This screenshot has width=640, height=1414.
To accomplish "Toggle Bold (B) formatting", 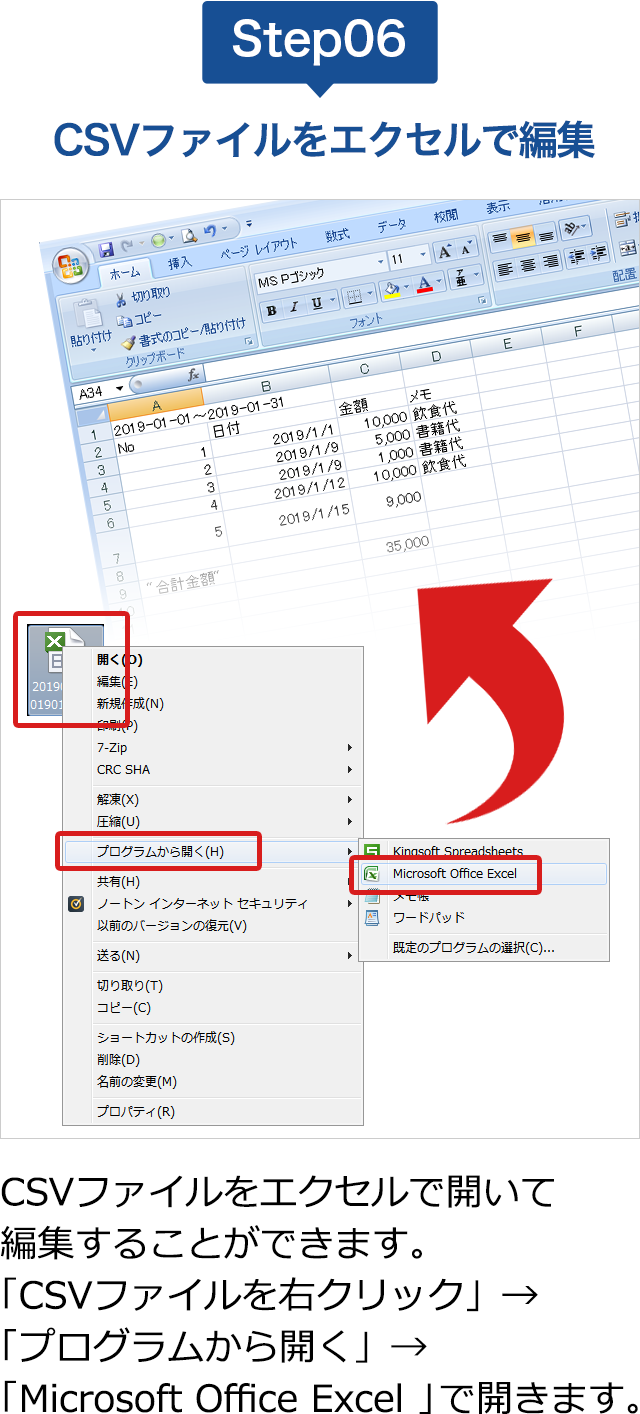I will [x=271, y=309].
